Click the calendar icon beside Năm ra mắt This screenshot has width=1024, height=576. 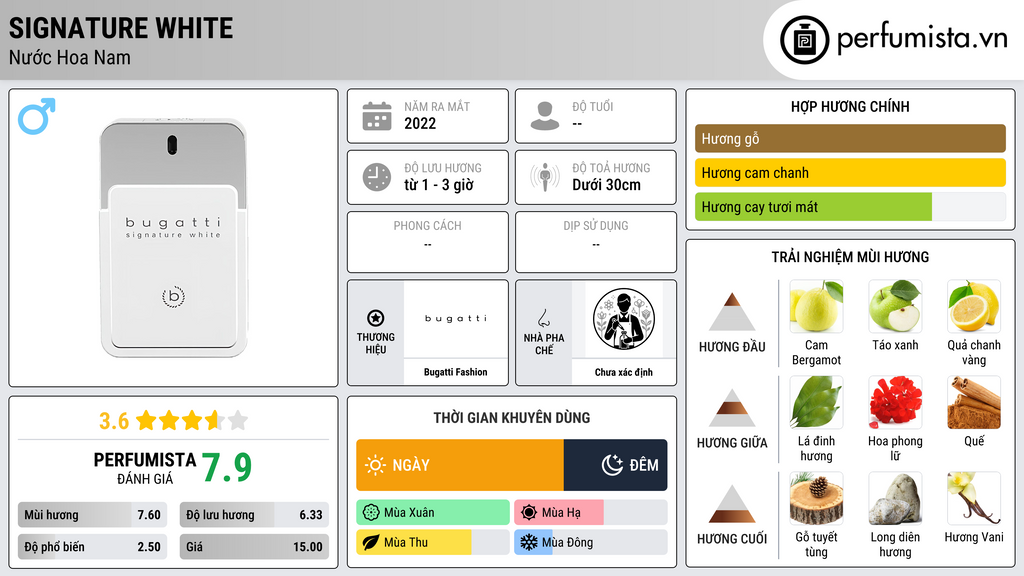377,116
